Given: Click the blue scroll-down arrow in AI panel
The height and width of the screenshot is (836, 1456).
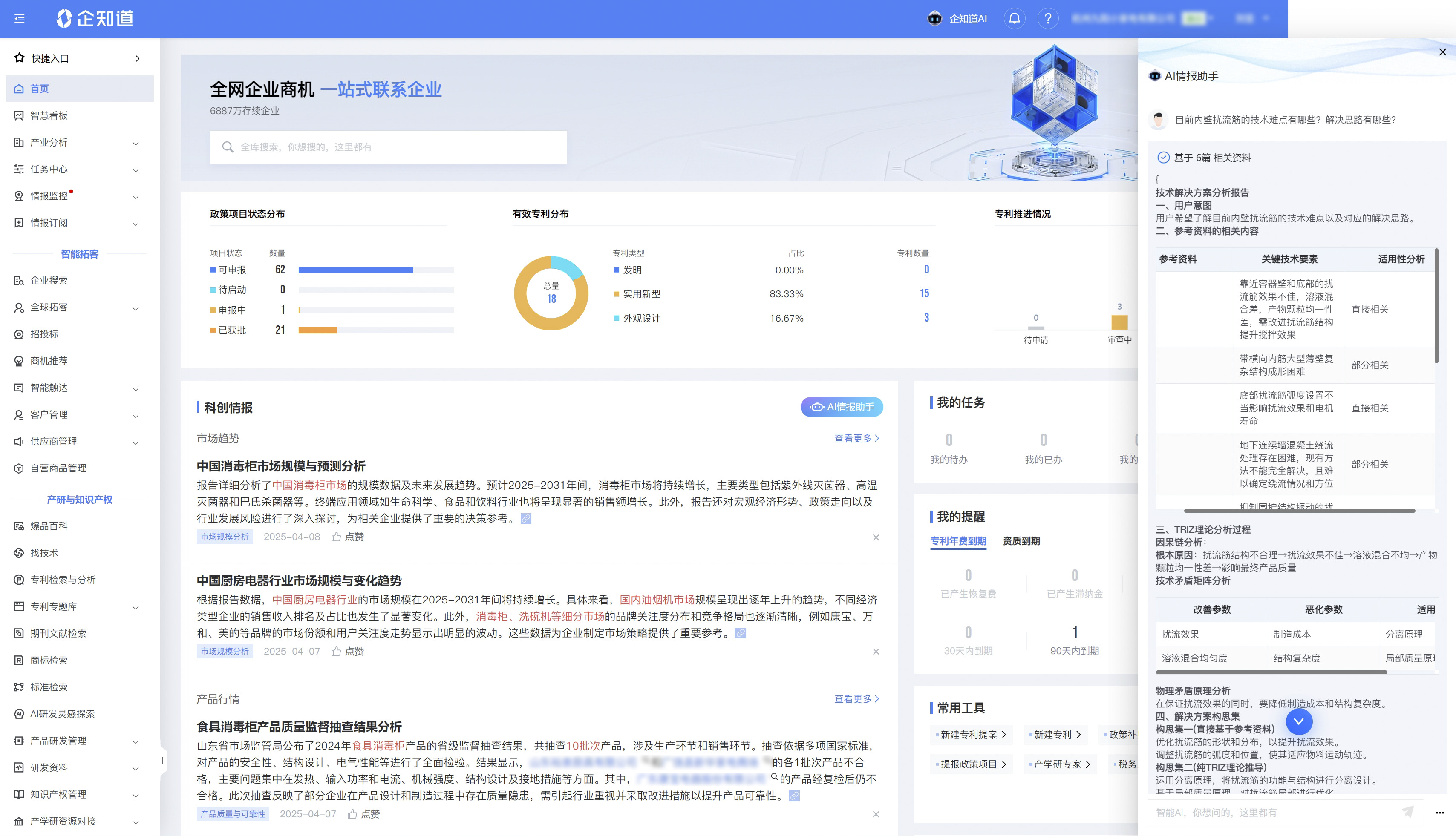Looking at the screenshot, I should (x=1299, y=721).
